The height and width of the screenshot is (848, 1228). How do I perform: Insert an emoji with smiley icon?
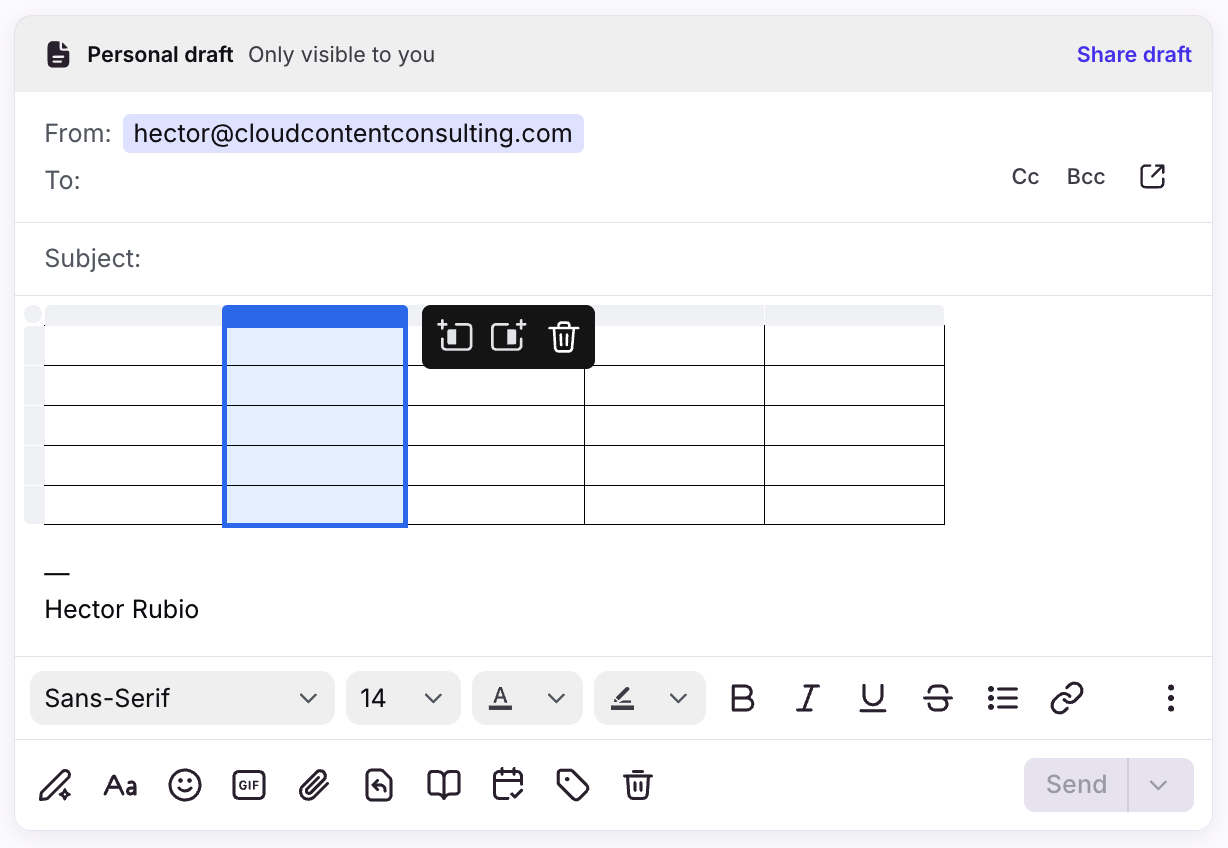[x=184, y=785]
